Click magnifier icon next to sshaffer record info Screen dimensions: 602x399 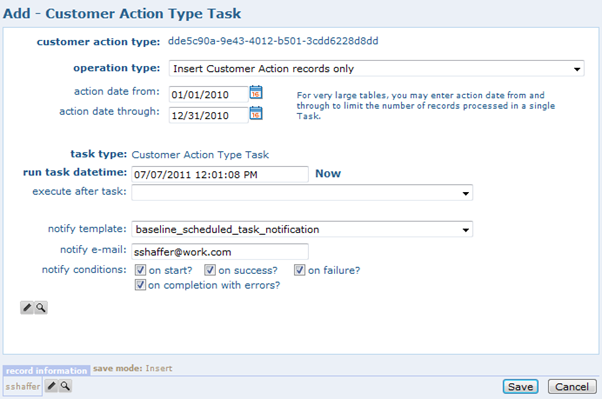pos(65,386)
